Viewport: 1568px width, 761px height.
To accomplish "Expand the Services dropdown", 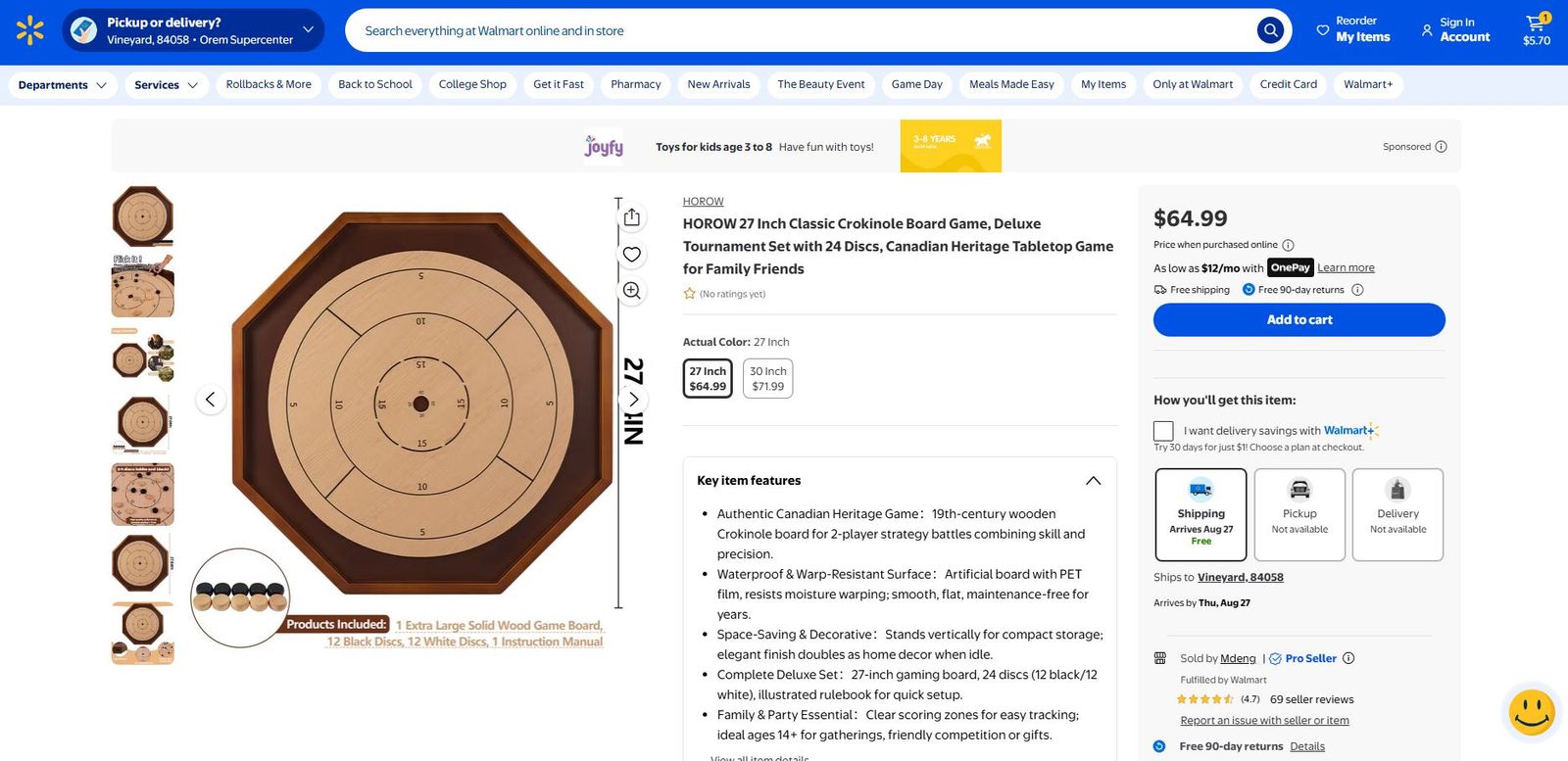I will 167,85.
